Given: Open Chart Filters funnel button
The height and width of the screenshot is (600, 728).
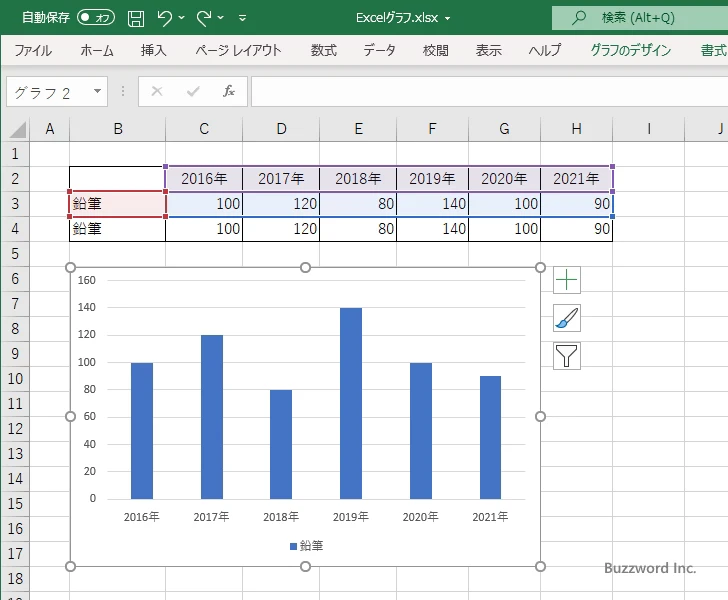Looking at the screenshot, I should [566, 356].
